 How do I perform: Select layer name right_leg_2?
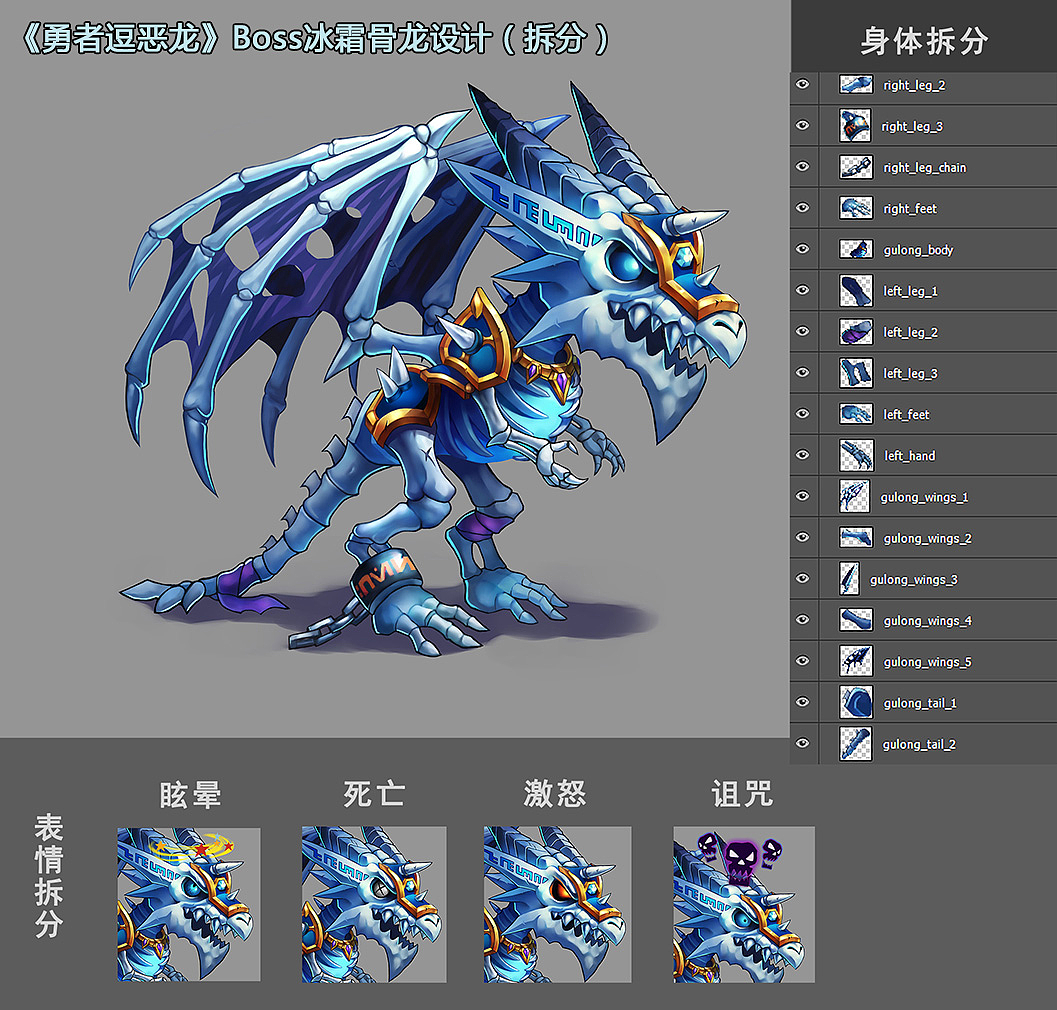coord(914,86)
